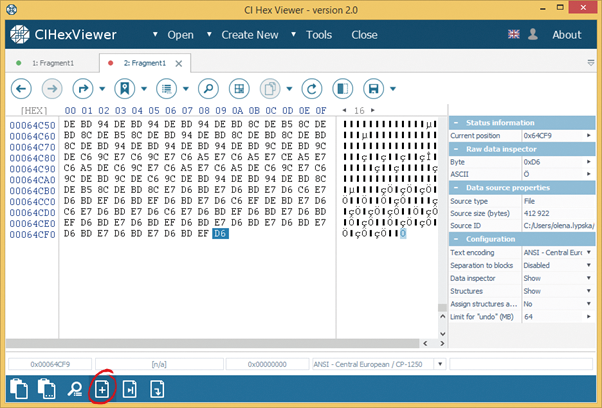Click horizontal scrollbar right arrow

[x=442, y=344]
